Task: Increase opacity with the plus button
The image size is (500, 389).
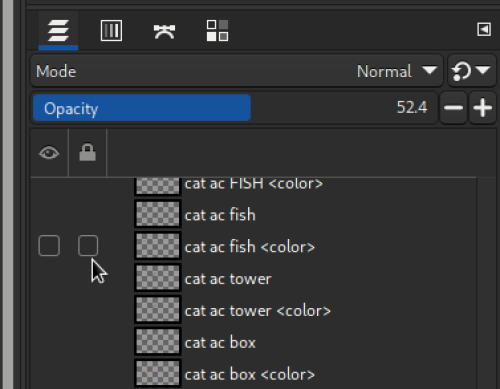Action: (482, 108)
